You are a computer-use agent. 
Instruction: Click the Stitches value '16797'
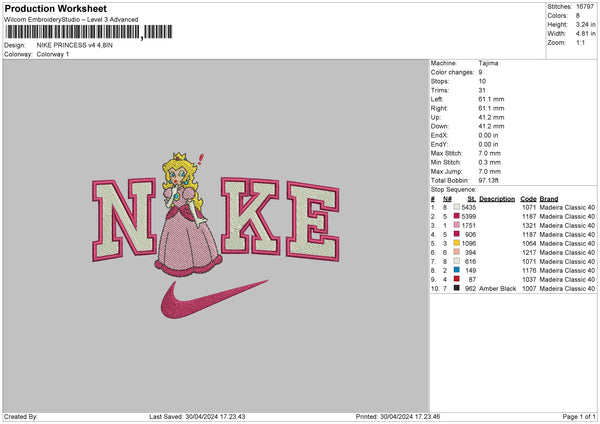coord(585,7)
